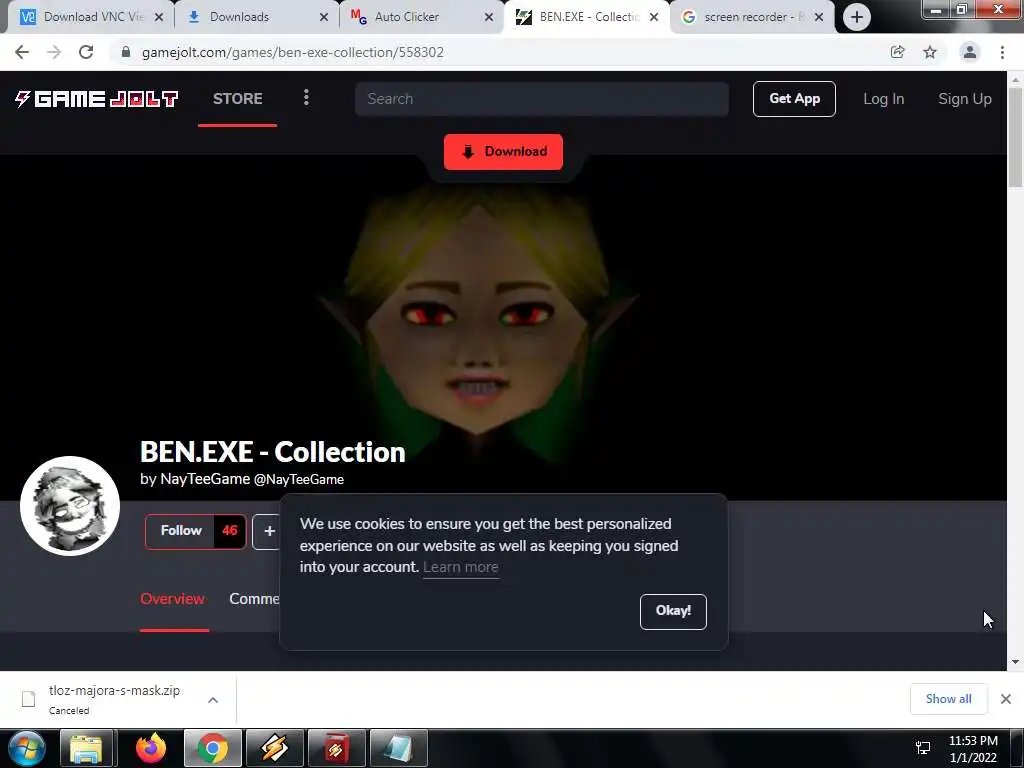Open the Windows Start menu

pos(27,748)
